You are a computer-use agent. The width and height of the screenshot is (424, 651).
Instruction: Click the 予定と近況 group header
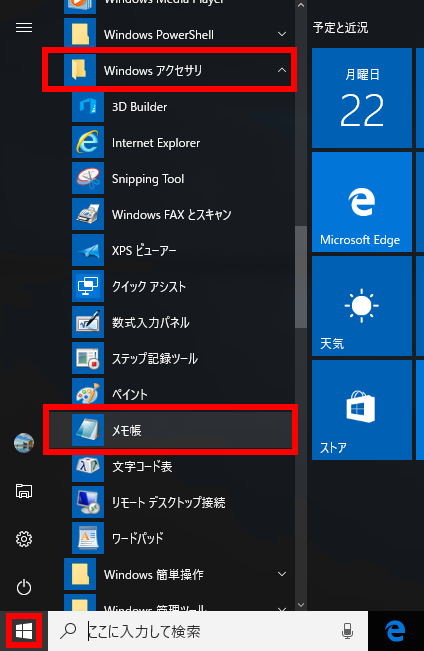point(340,27)
